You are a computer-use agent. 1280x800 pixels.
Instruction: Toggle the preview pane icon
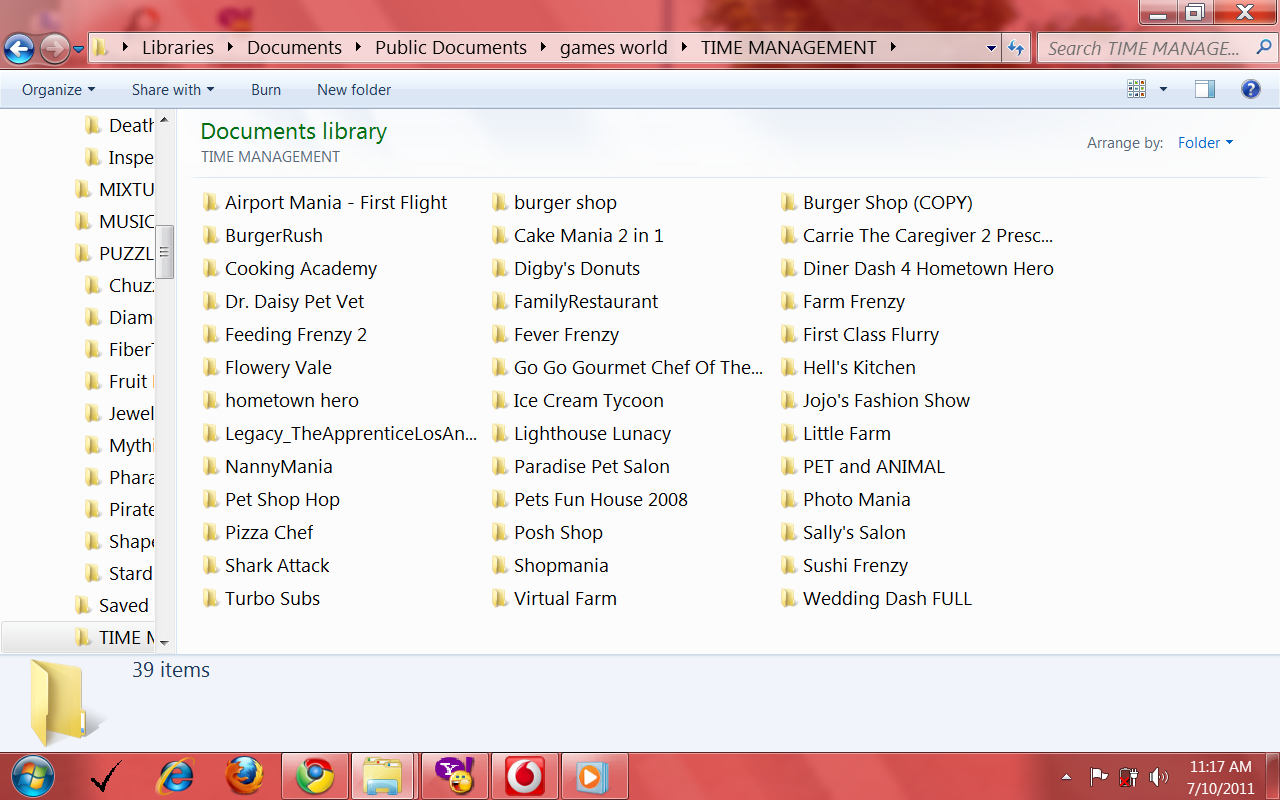pos(1205,89)
